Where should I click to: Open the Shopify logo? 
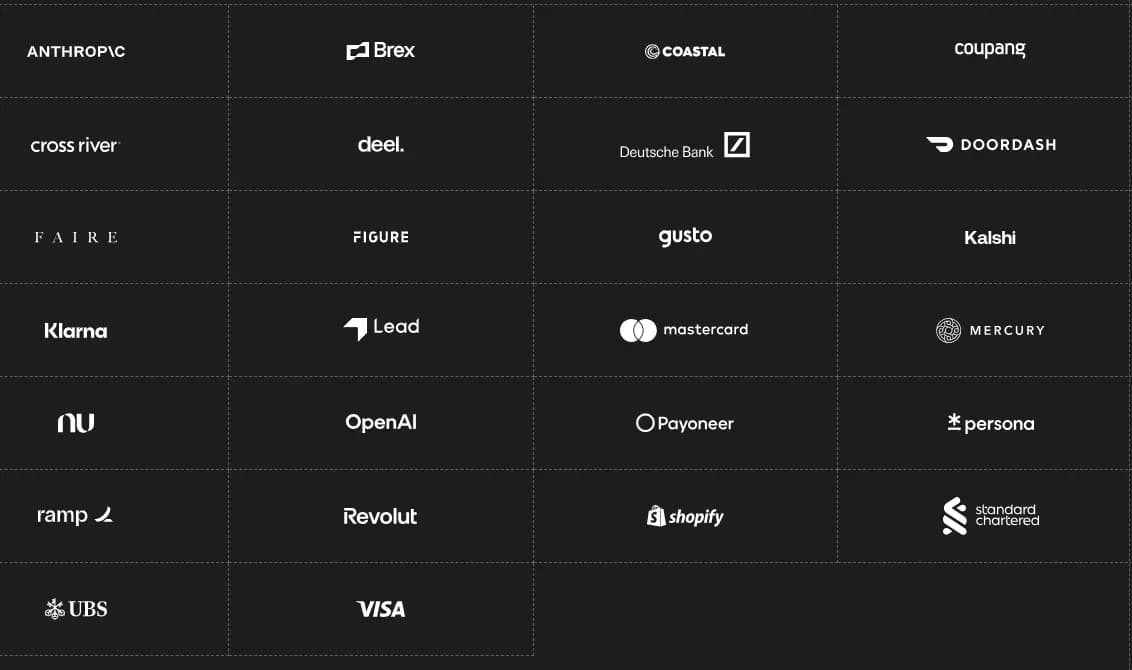[685, 516]
